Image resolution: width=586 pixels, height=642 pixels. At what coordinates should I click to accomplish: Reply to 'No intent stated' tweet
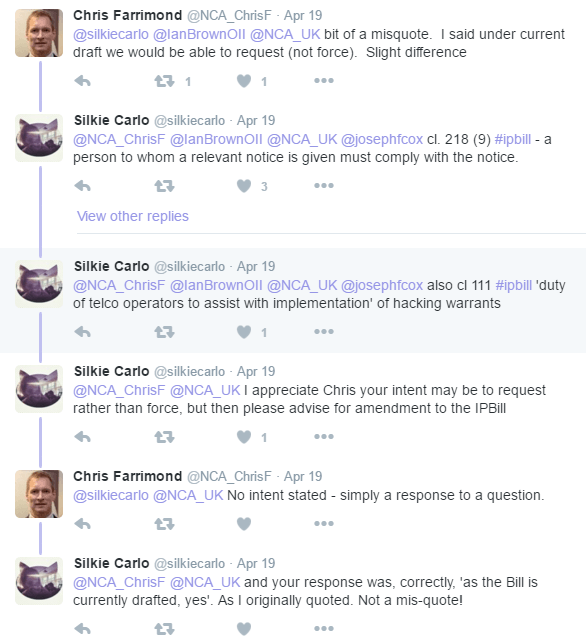tap(82, 524)
